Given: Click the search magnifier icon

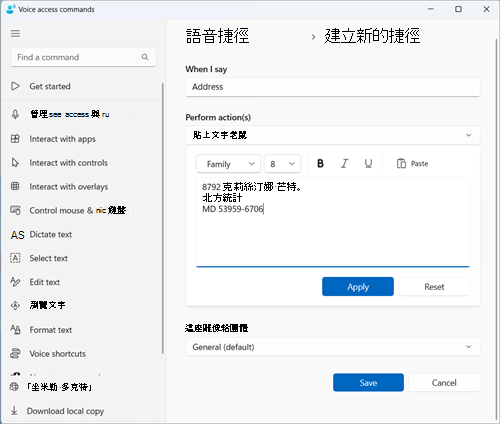Looking at the screenshot, I should point(145,57).
